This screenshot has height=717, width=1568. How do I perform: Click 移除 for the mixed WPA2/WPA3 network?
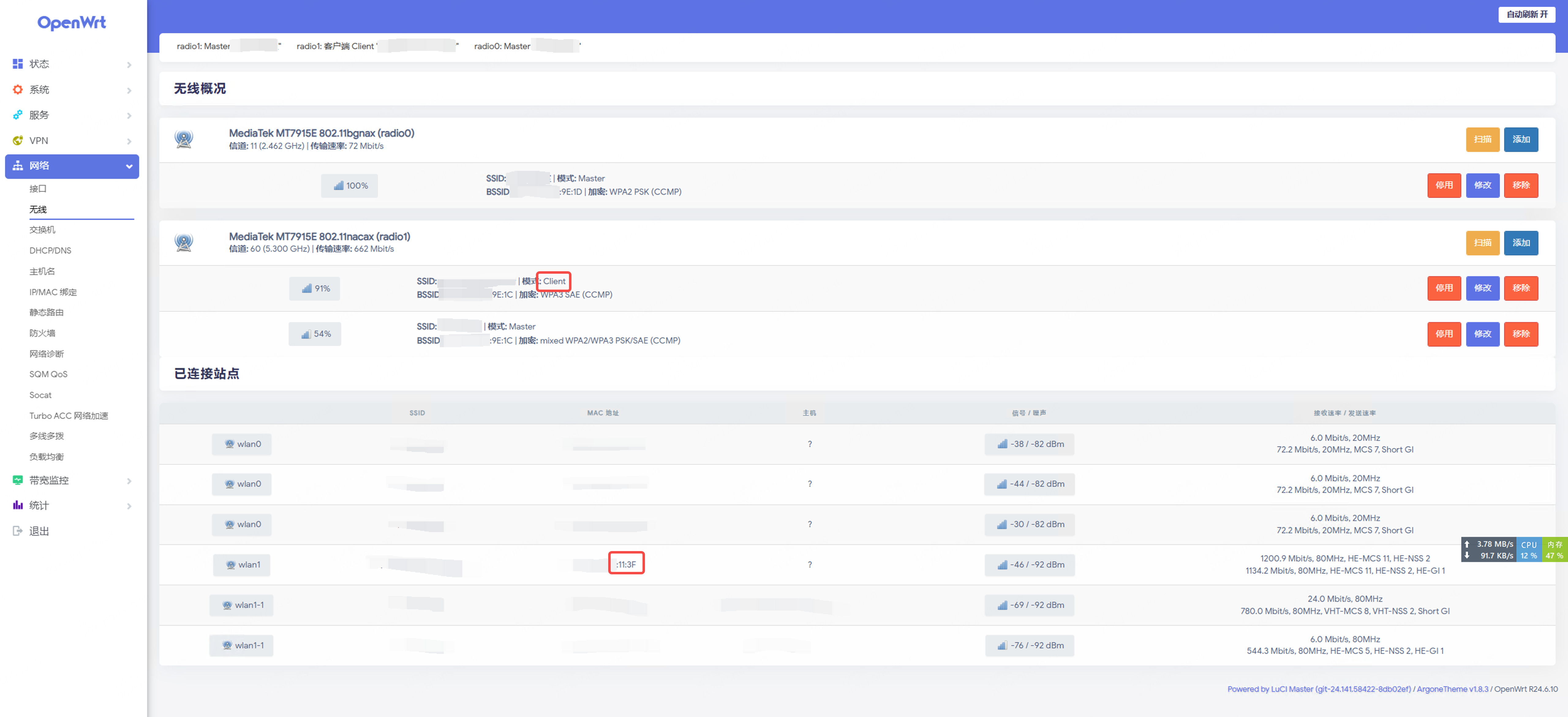pos(1521,334)
